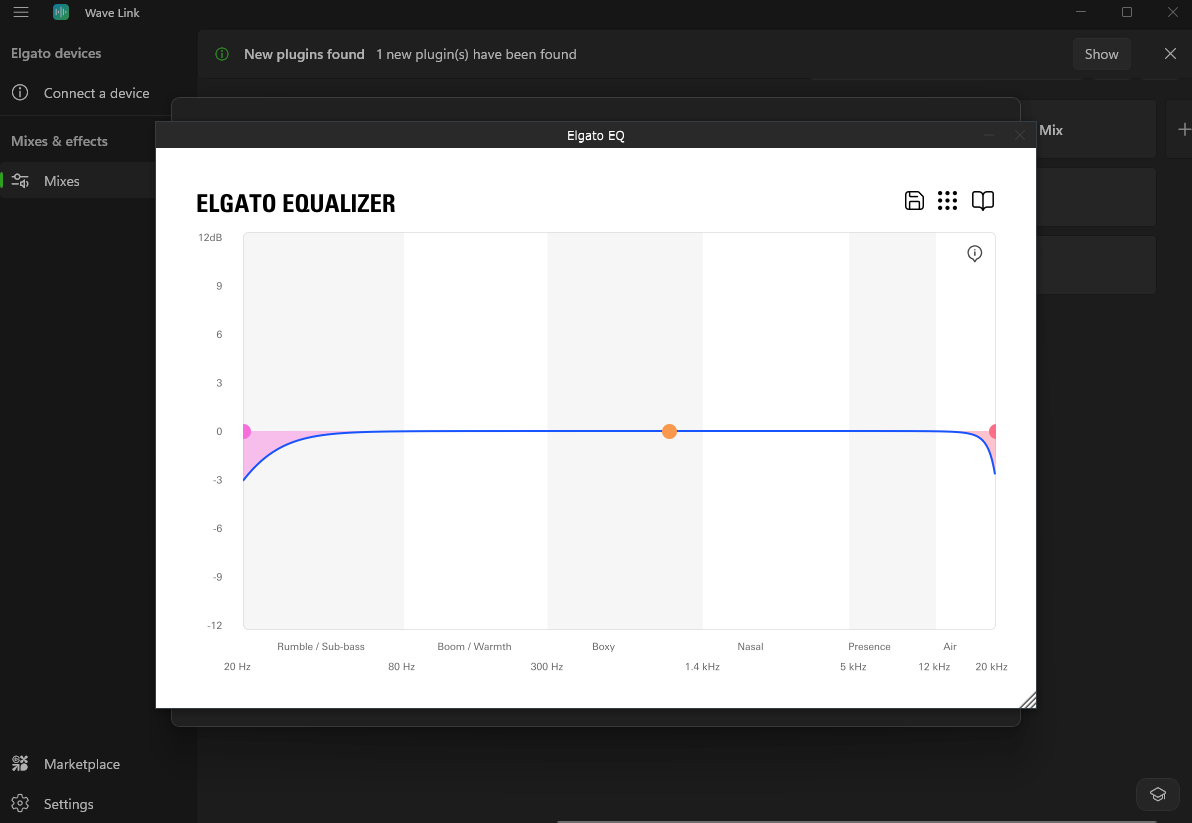
Task: Click the green info icon in notification
Action: (x=222, y=54)
